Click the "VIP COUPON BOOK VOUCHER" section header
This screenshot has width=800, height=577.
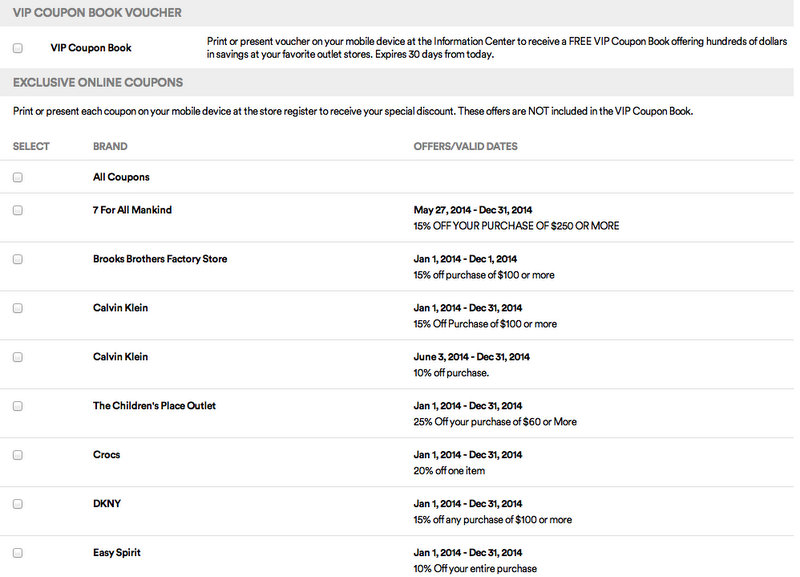pyautogui.click(x=97, y=13)
